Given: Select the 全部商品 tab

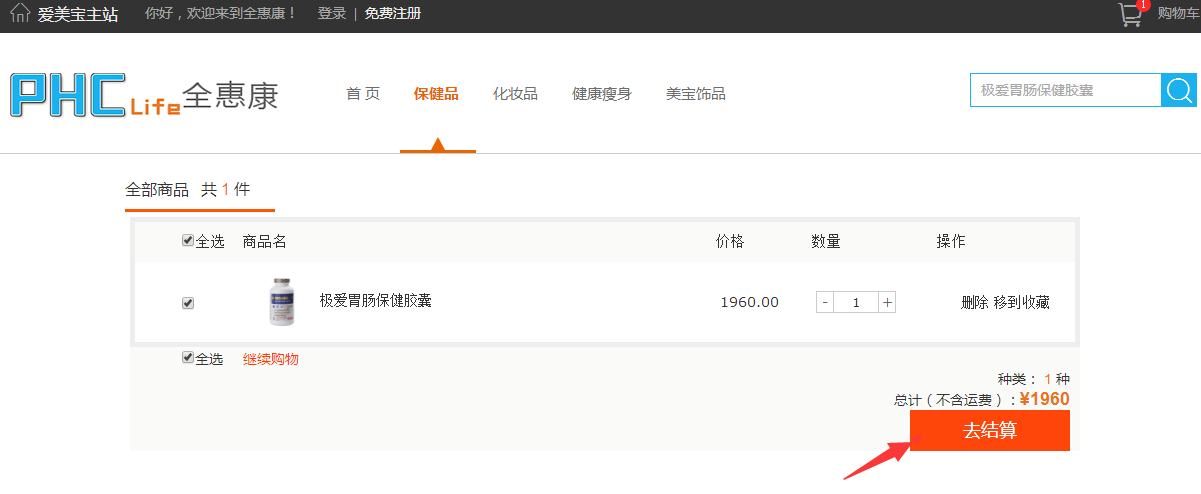Looking at the screenshot, I should click(157, 190).
